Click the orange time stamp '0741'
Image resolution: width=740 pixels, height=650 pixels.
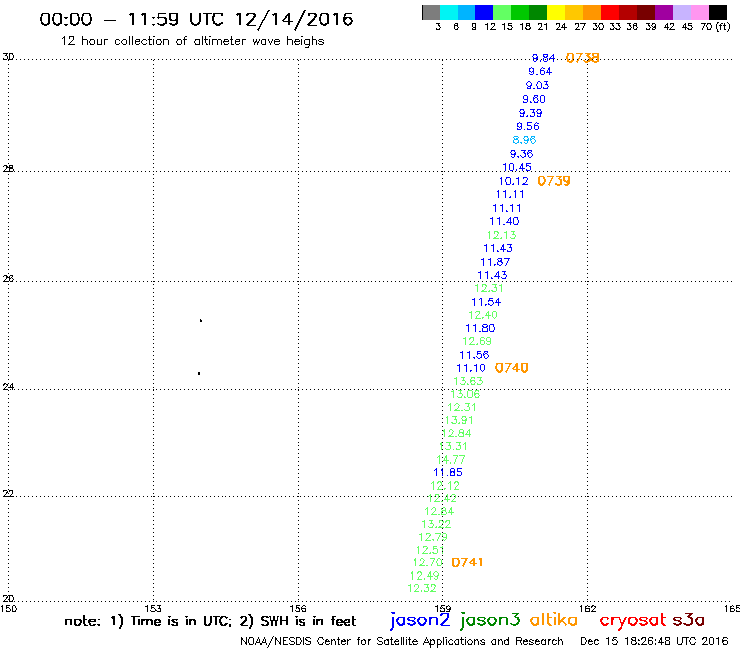tap(467, 562)
